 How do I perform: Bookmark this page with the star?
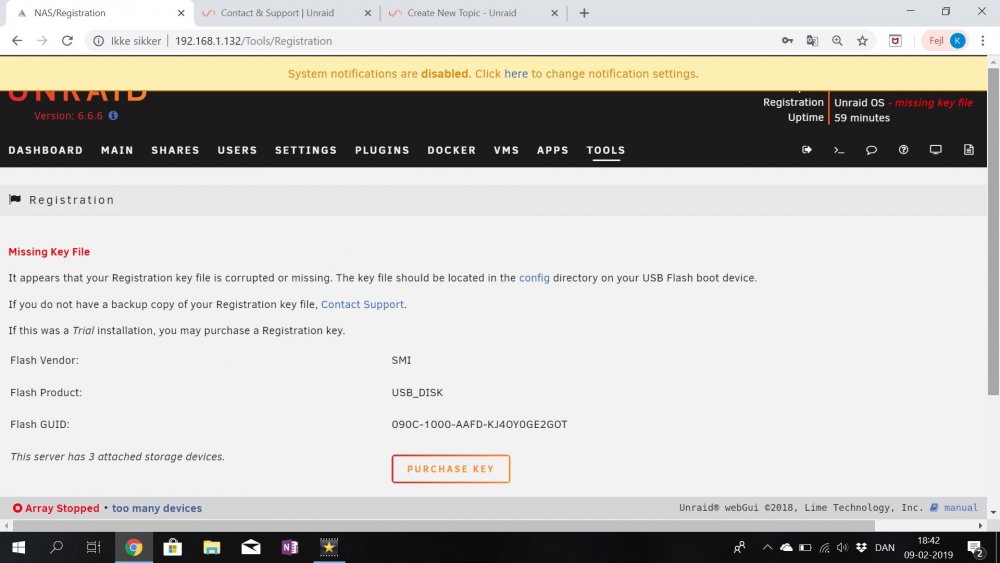point(862,41)
